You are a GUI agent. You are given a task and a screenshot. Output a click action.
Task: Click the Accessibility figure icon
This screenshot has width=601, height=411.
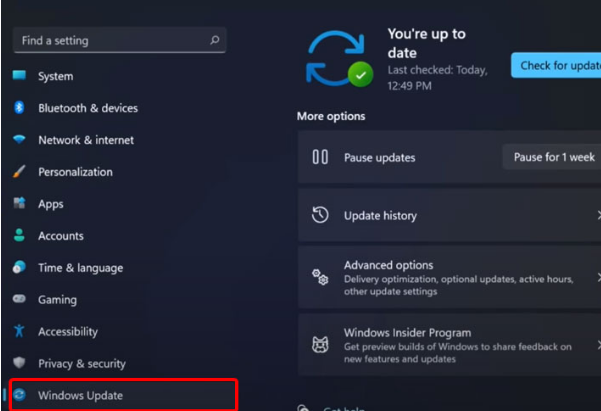coord(19,331)
